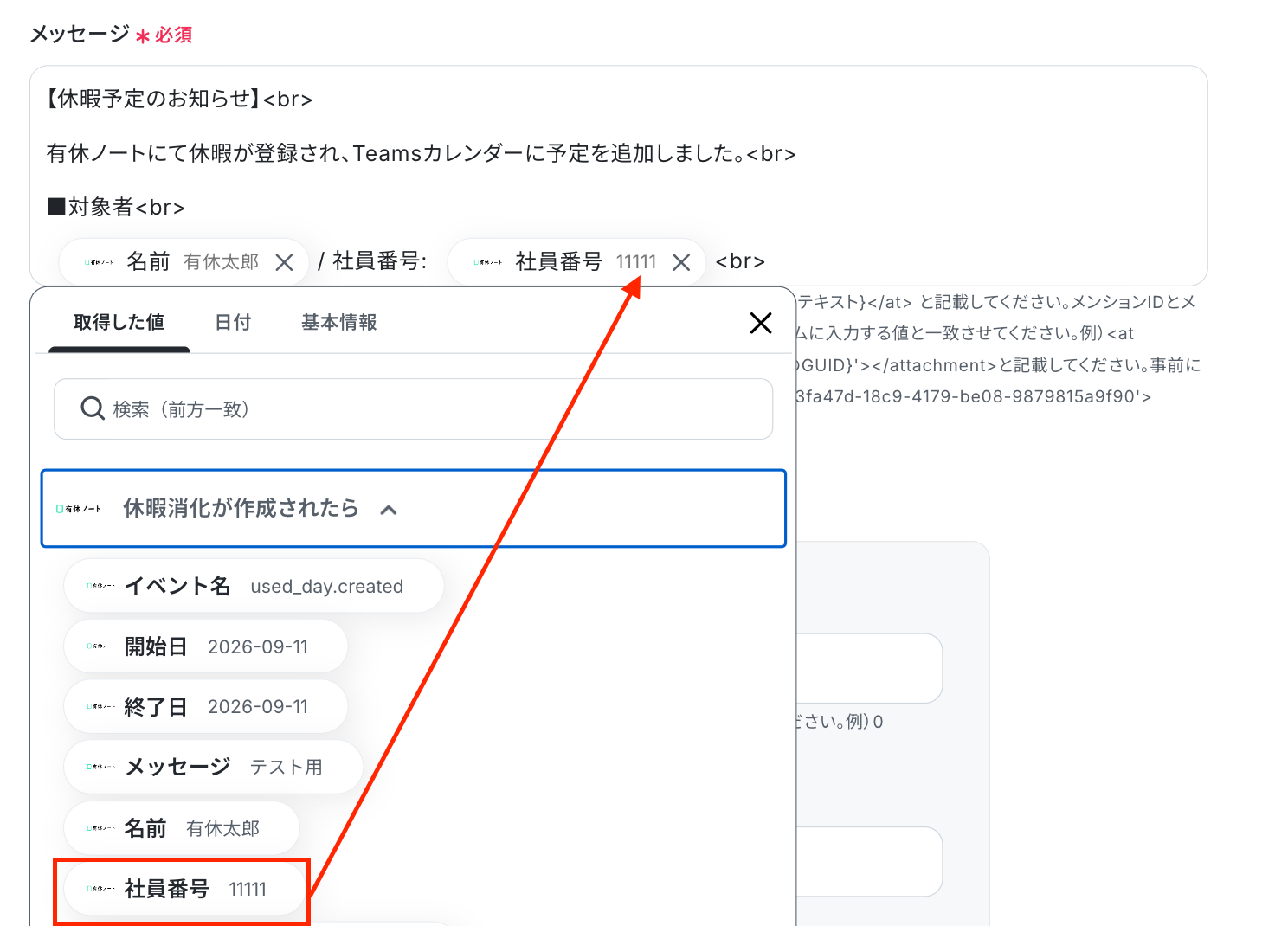Focus the 検索（前方一致） search field

(x=413, y=408)
